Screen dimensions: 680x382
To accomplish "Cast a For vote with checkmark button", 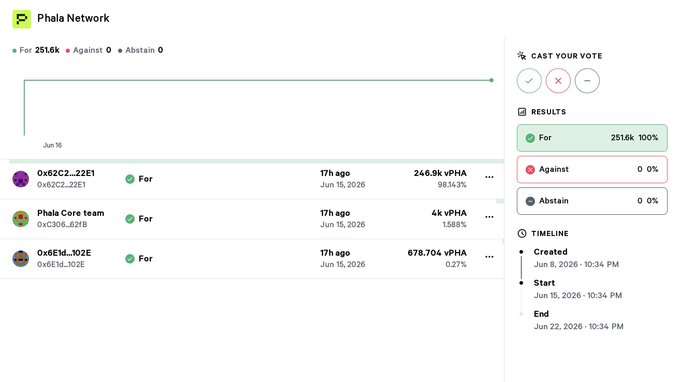I will point(529,81).
